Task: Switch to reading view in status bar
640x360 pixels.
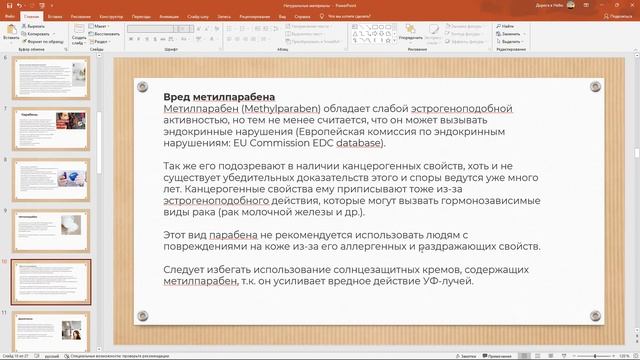Action: [x=551, y=356]
